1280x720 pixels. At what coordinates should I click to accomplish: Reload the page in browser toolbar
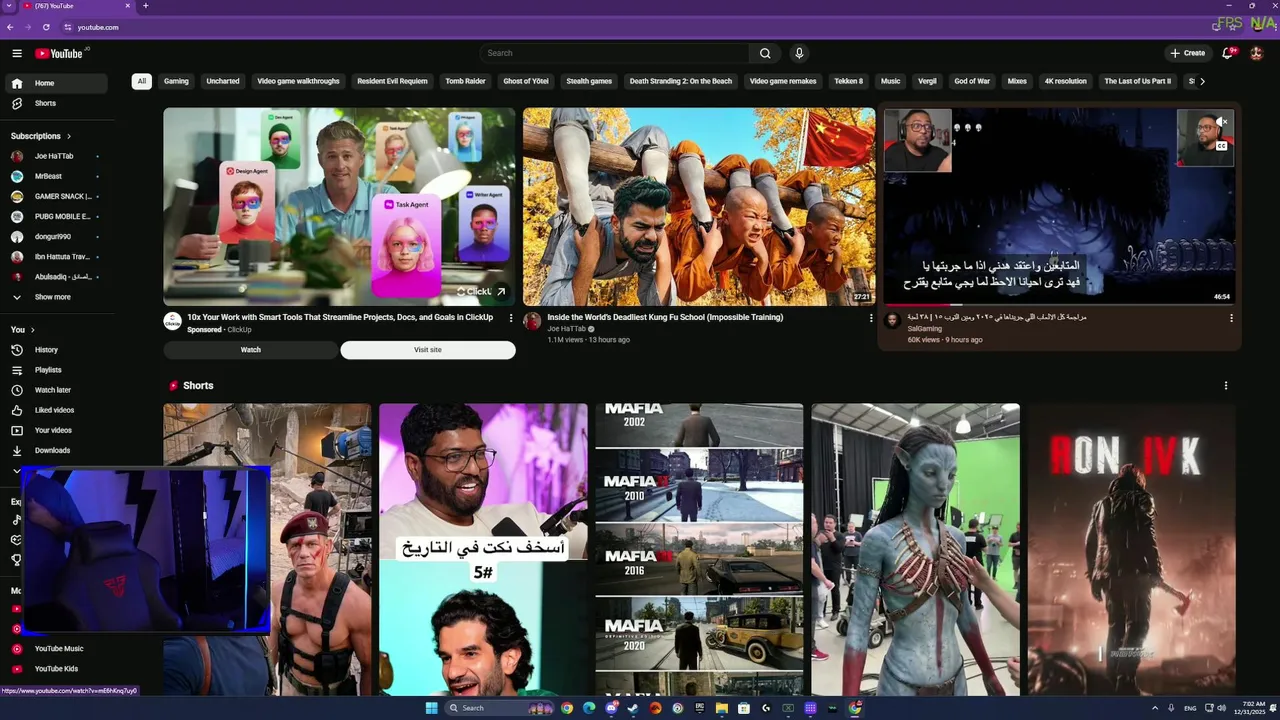[x=46, y=27]
